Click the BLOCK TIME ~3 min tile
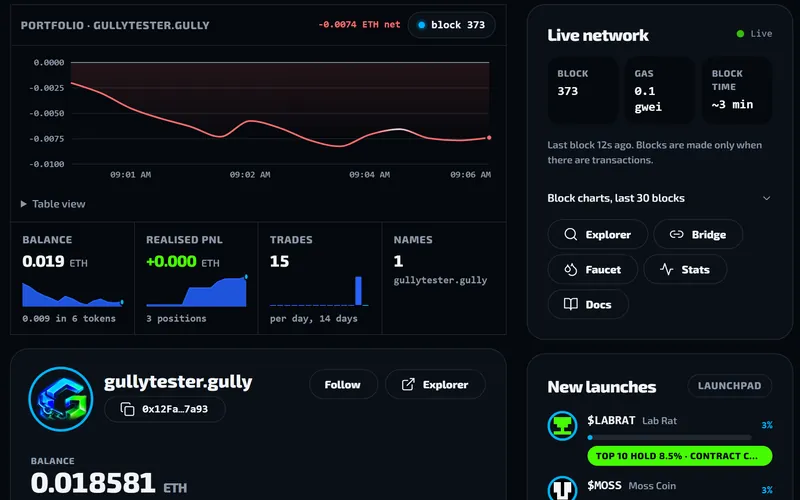800x500 pixels. pyautogui.click(x=737, y=90)
